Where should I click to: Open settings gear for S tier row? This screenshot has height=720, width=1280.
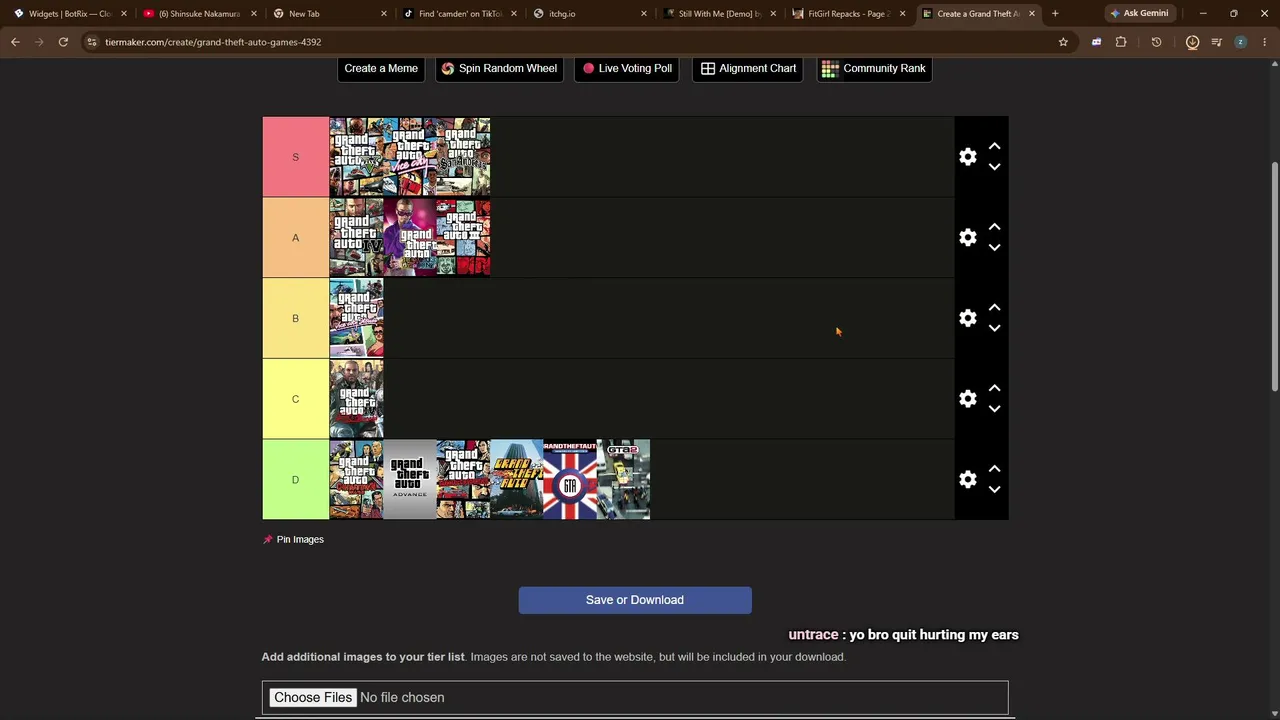click(968, 157)
